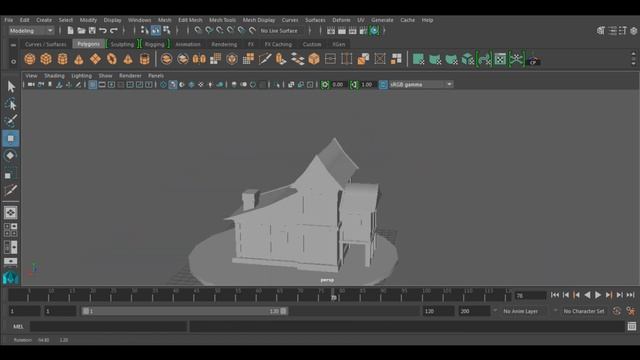Click the Extrude shelf icon
Viewport: 640px width, 360px height.
tap(281, 59)
